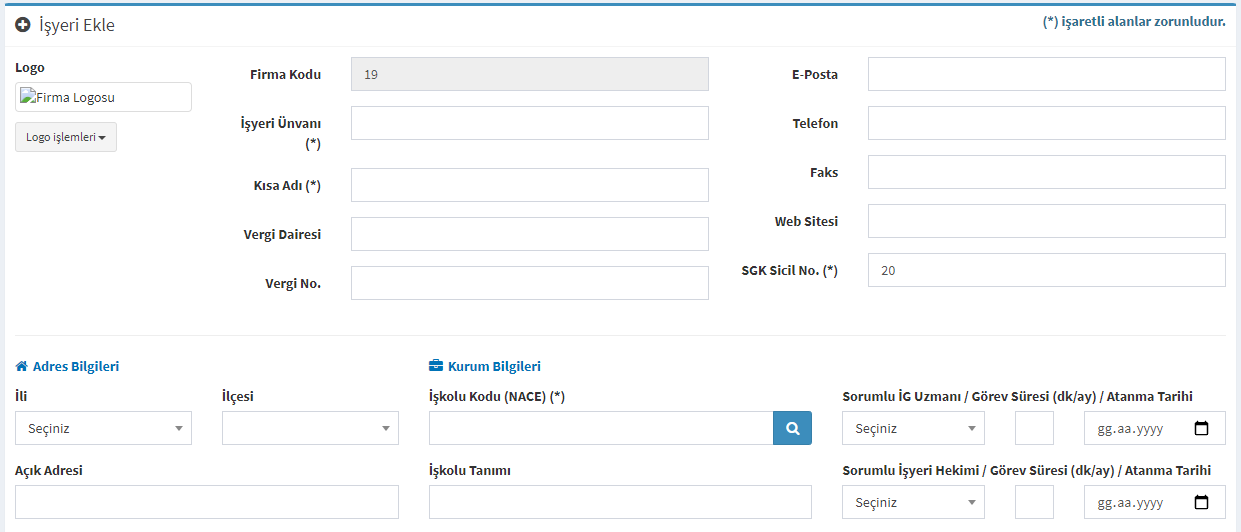Open calendar picker for İG Uzmanı Atanma Tarihi
Viewport: 1241px width, 532px height.
(x=1201, y=428)
